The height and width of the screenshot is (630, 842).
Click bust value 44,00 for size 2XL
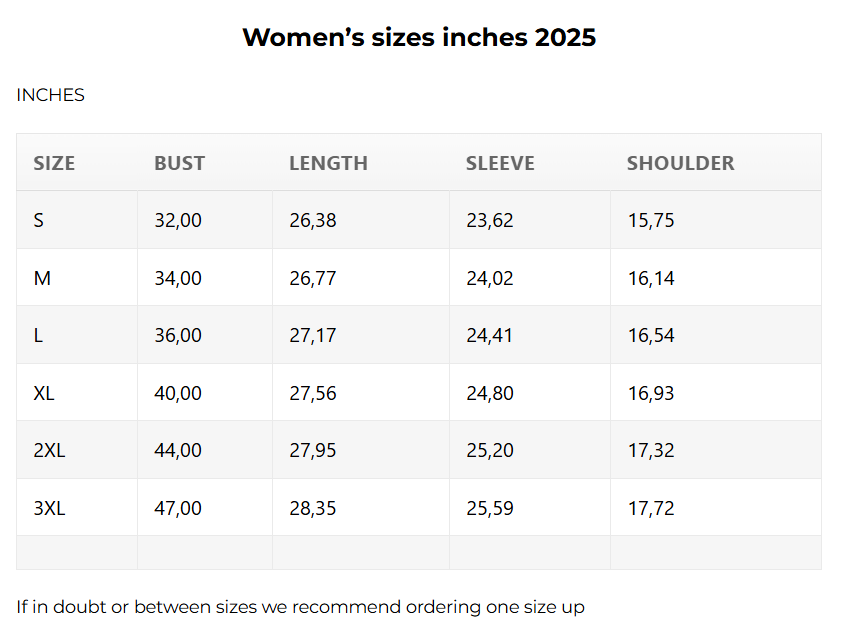[x=178, y=450]
